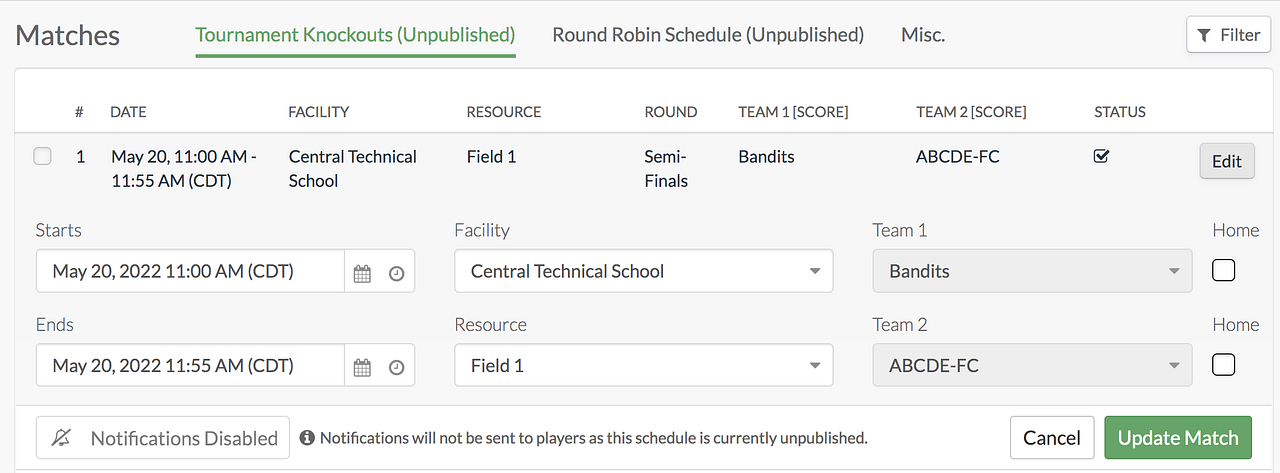
Task: Open clock time picker for Starts field
Action: (x=396, y=273)
